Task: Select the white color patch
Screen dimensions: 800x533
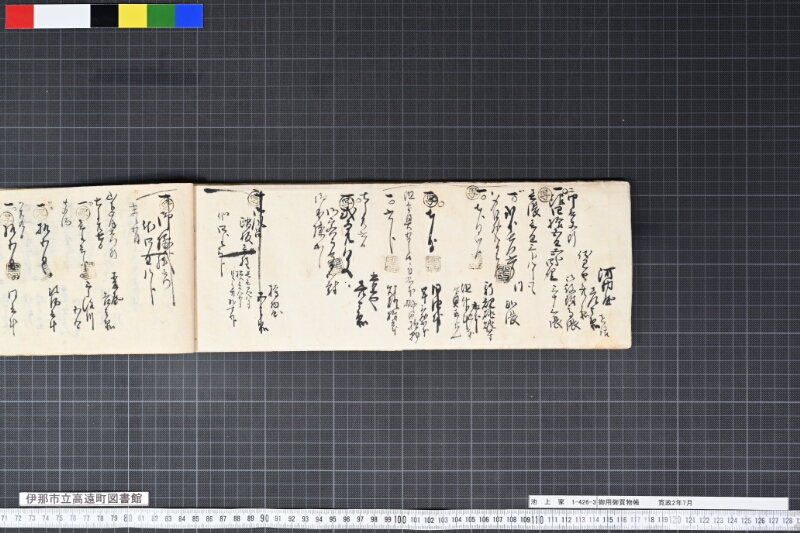Action: pyautogui.click(x=62, y=16)
